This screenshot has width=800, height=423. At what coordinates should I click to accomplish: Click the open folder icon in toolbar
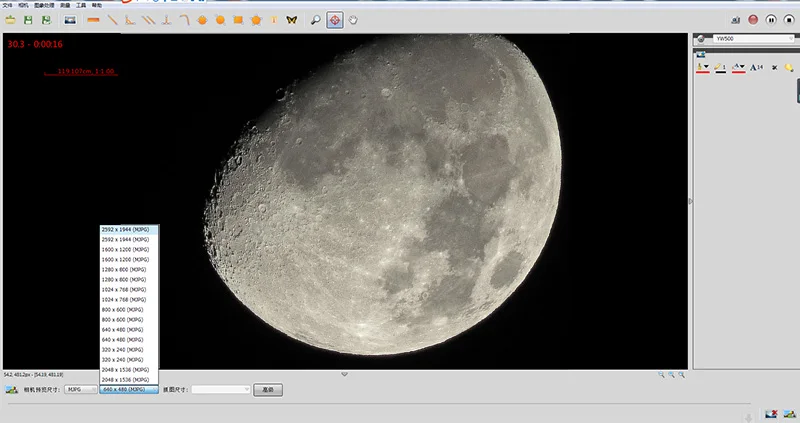point(11,19)
